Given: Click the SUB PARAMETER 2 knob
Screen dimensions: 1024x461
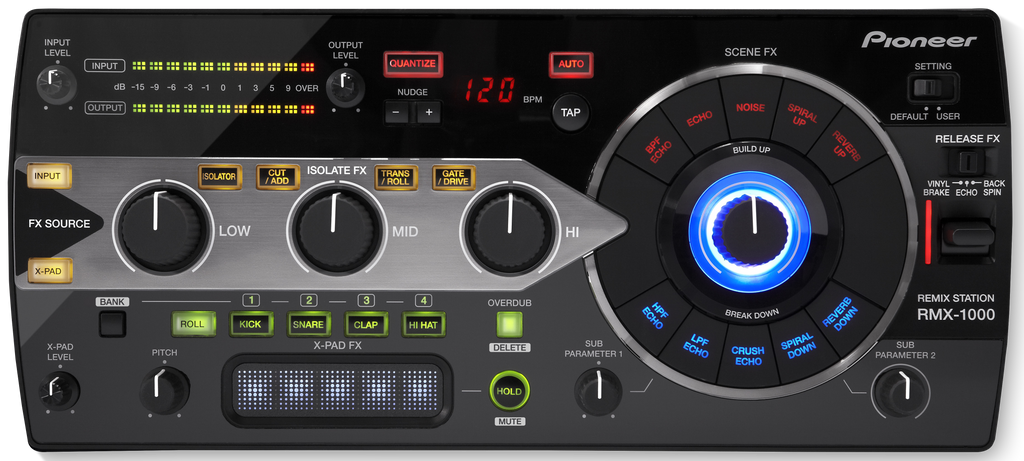Looking at the screenshot, I should 901,390.
